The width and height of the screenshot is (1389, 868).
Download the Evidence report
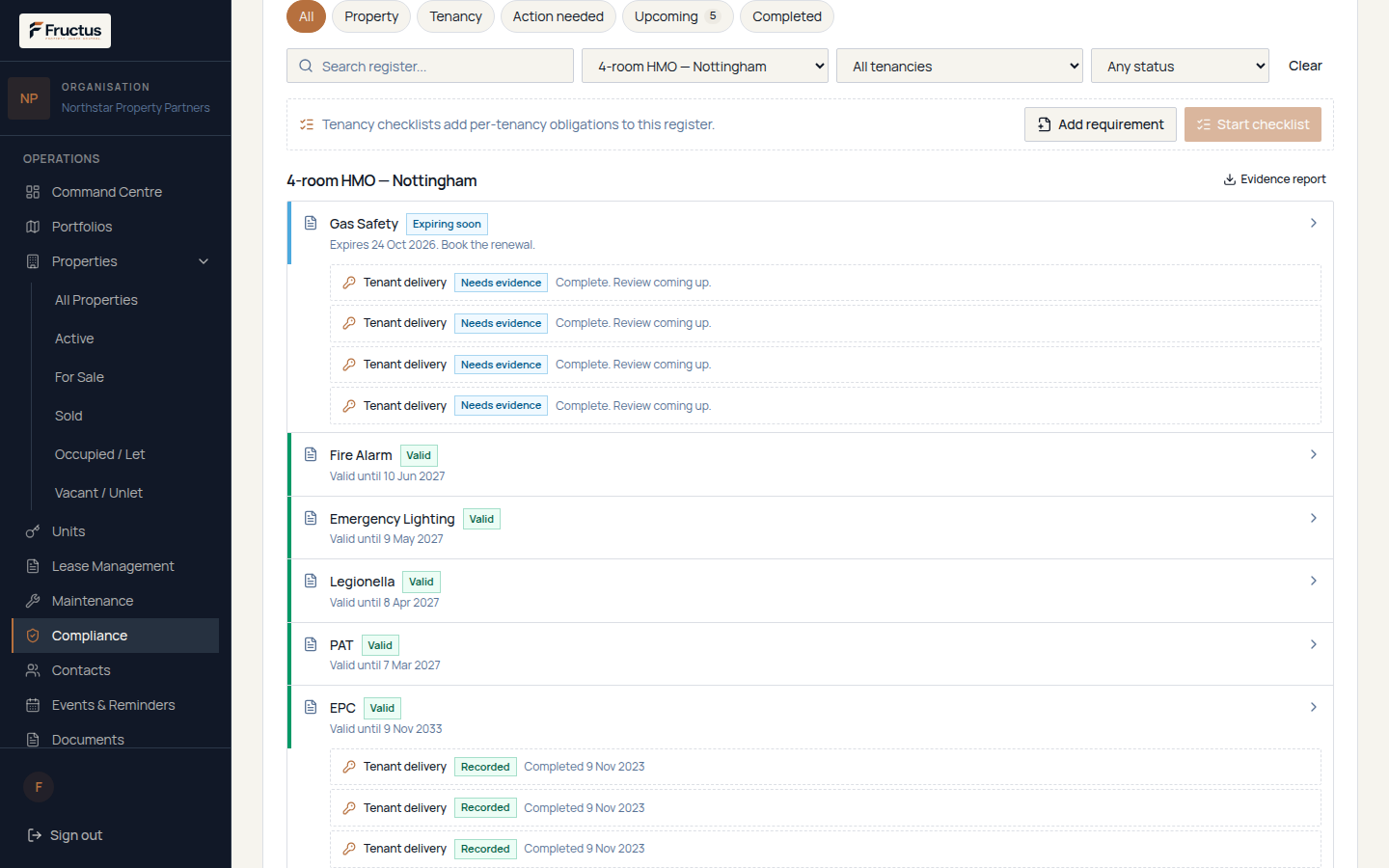click(x=1275, y=179)
